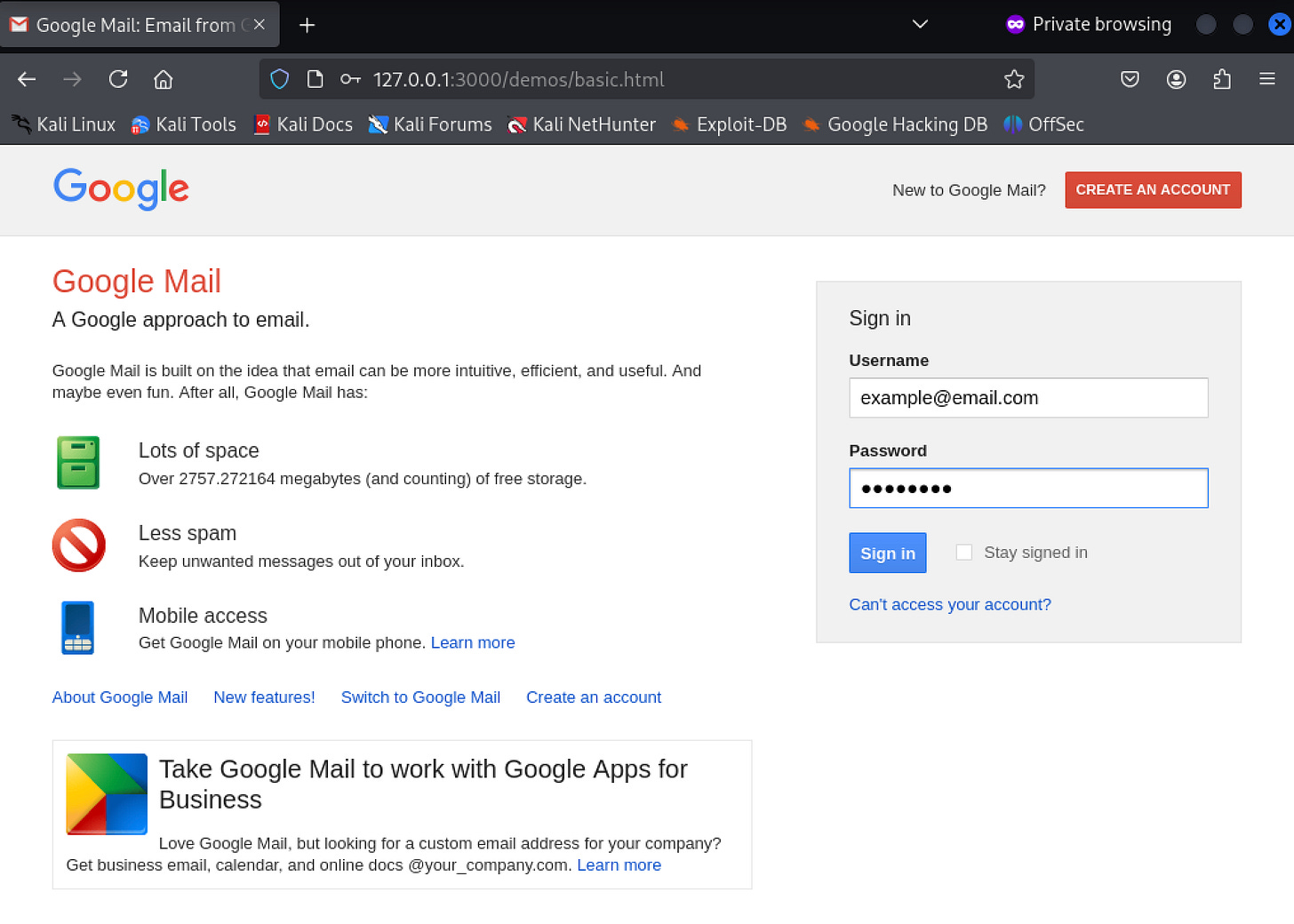This screenshot has height=924, width=1294.
Task: Open the Kali Forums bookmark
Action: [x=430, y=124]
